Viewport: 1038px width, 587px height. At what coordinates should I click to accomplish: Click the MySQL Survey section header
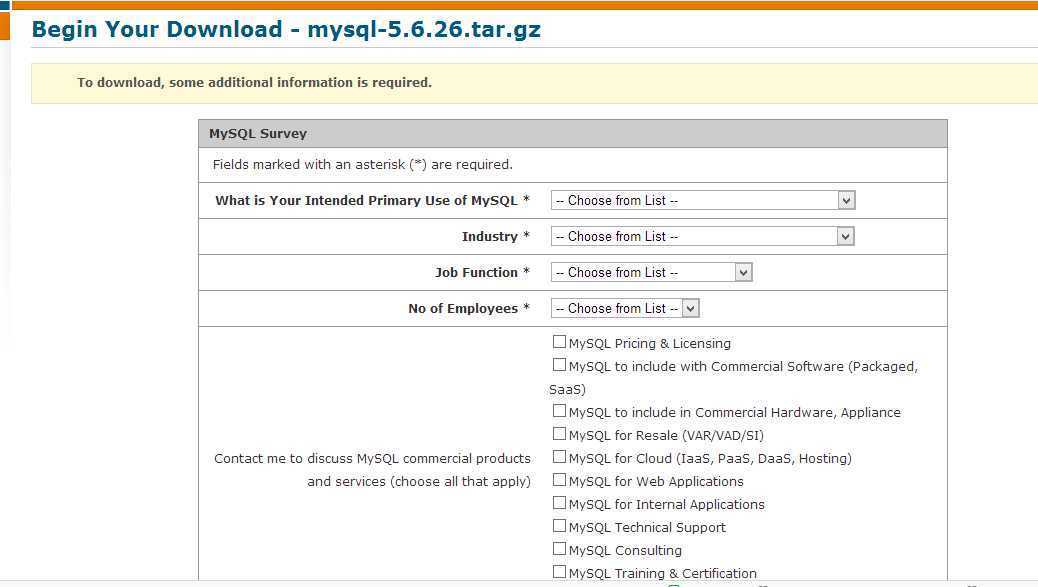click(x=258, y=133)
